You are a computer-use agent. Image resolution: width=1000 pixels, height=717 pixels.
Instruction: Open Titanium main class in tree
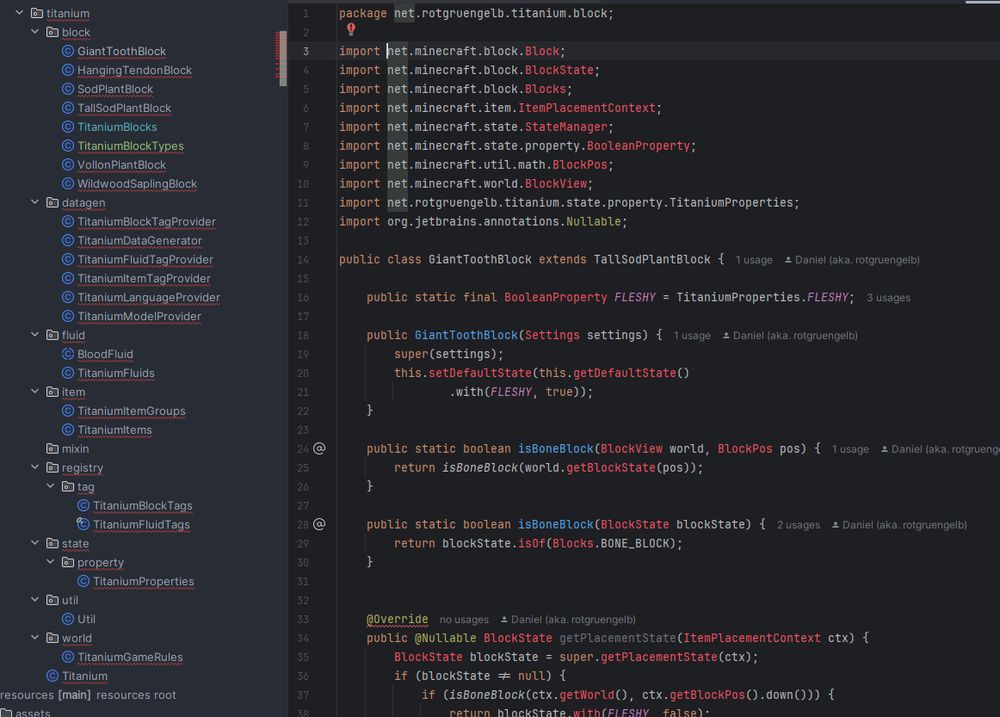click(x=85, y=676)
